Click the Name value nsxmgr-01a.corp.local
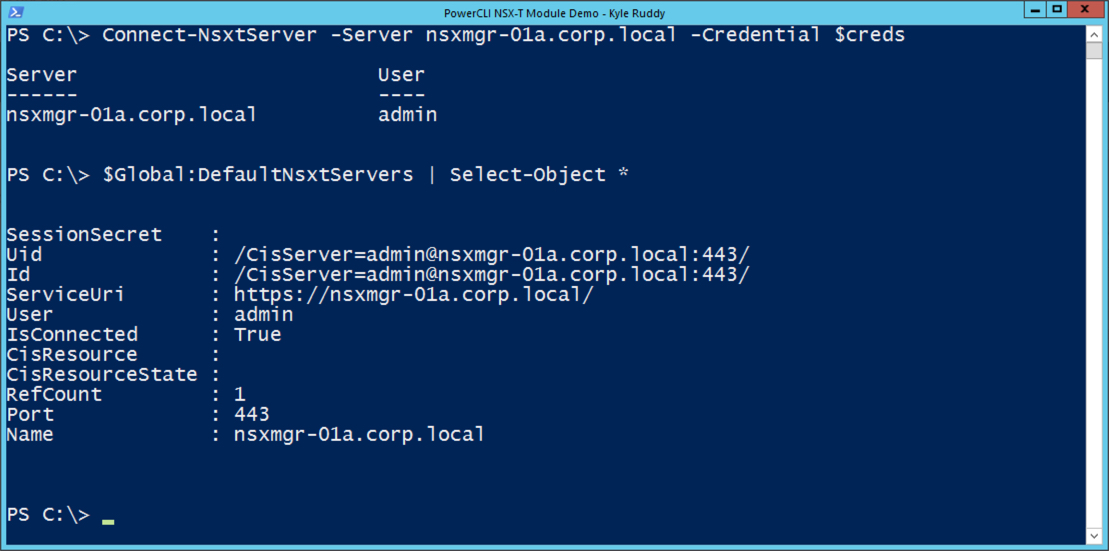Image resolution: width=1109 pixels, height=551 pixels. [359, 434]
